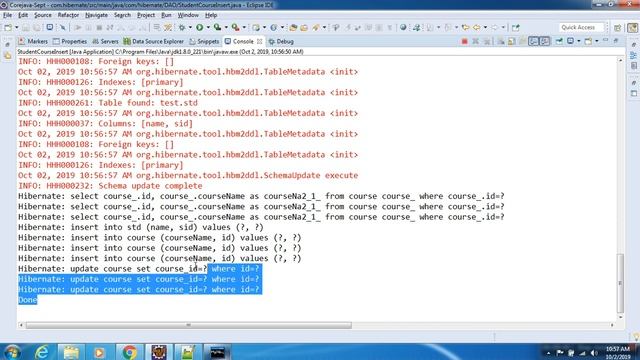Open the New file dropdown arrow

16,27
